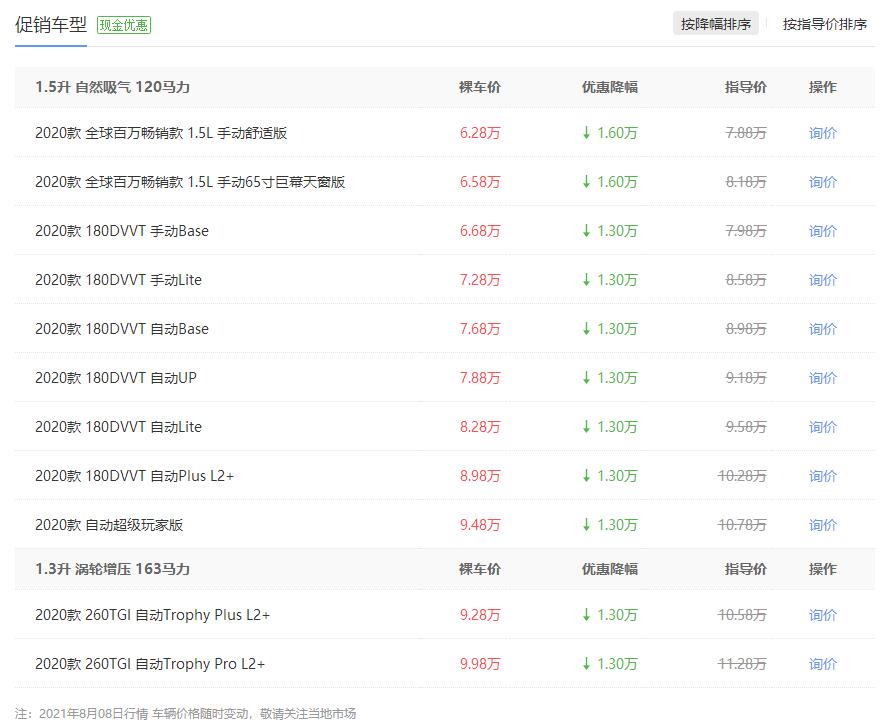The image size is (888, 726).
Task: Select model 2020款 180DVVT 自动UP
Action: pos(116,378)
